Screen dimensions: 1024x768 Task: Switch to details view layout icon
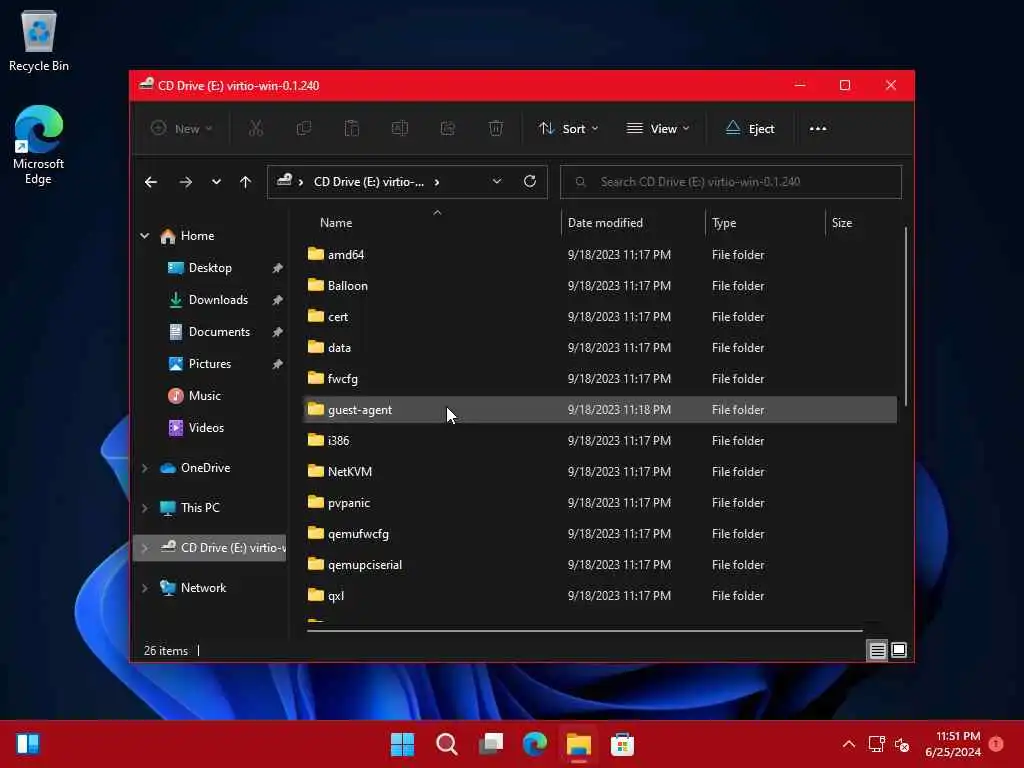(877, 650)
